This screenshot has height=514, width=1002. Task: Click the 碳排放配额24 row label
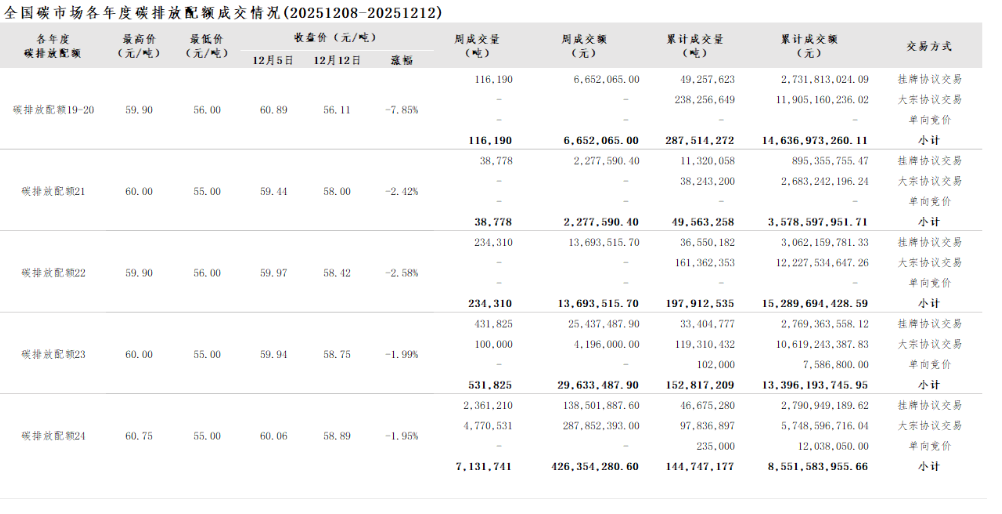coord(53,436)
